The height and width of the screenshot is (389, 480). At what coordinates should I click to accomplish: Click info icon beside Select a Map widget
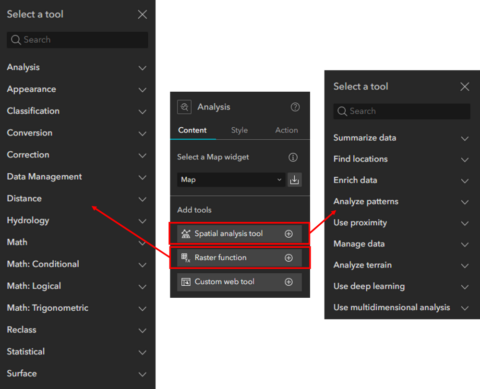pyautogui.click(x=293, y=157)
